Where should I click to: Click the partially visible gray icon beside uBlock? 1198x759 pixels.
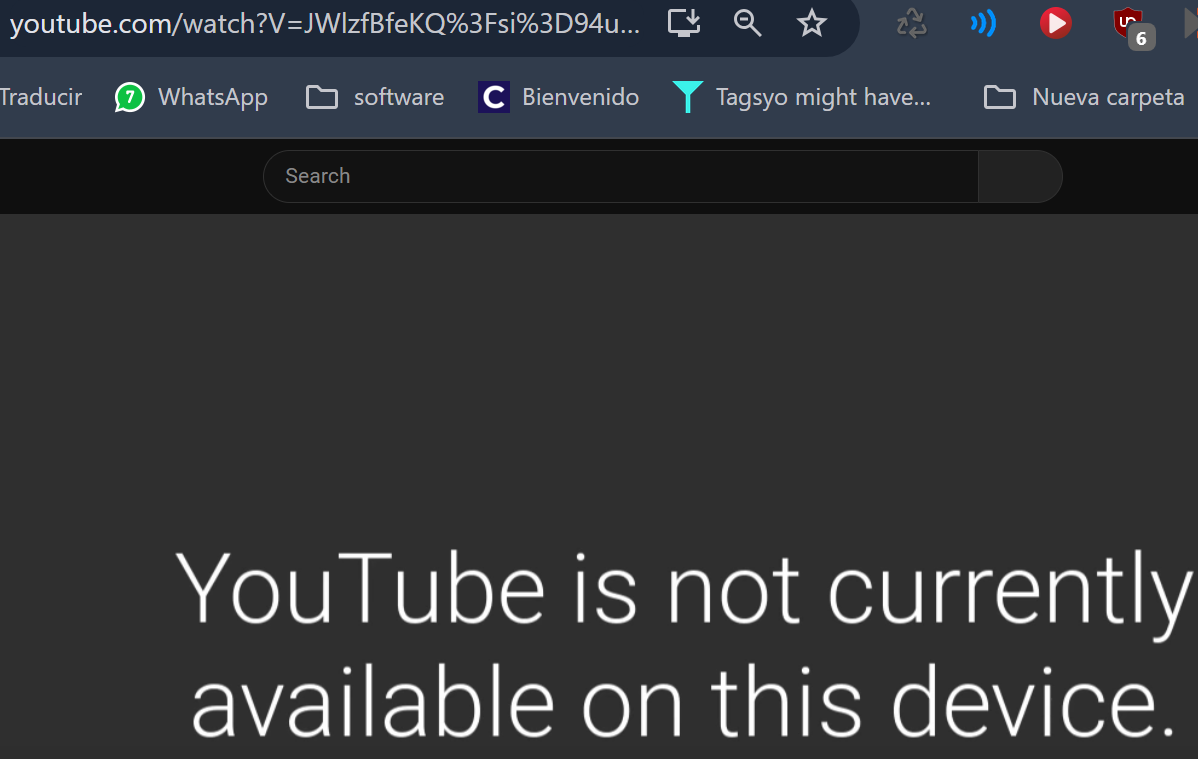[1190, 24]
